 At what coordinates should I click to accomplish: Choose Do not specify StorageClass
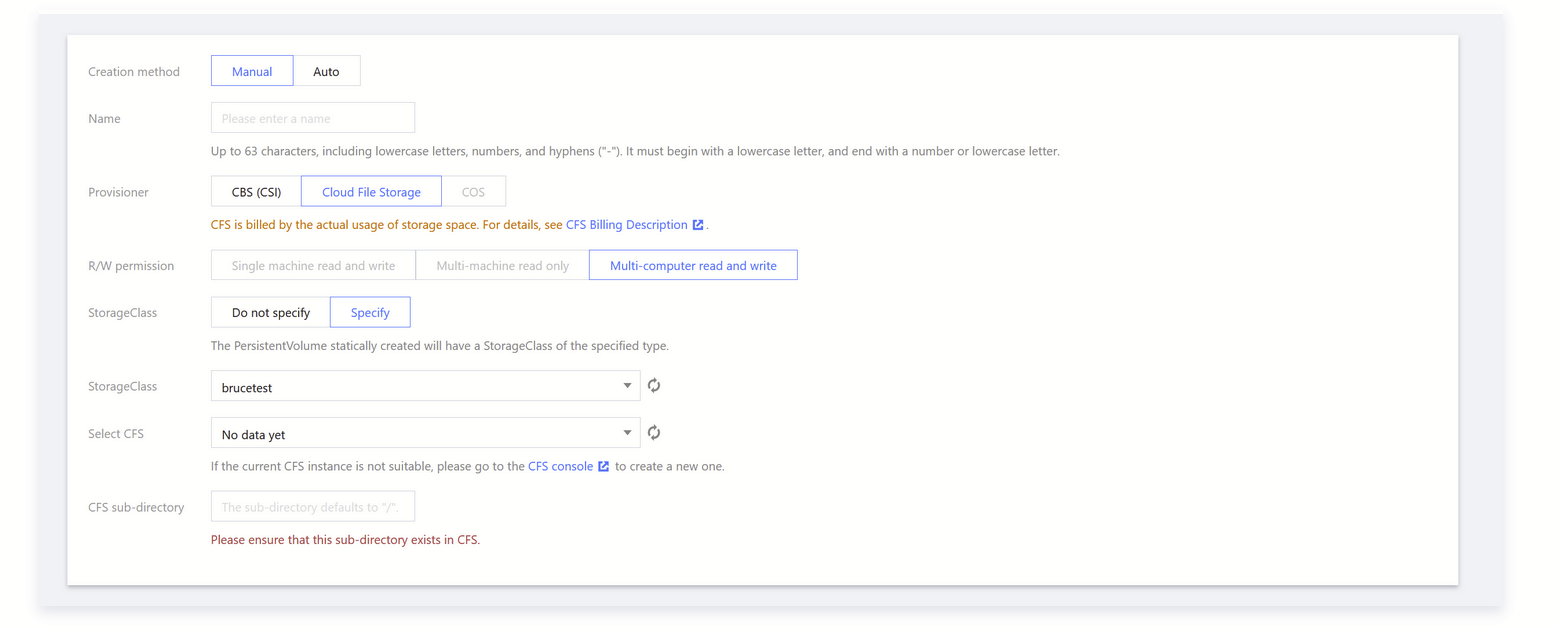(271, 313)
